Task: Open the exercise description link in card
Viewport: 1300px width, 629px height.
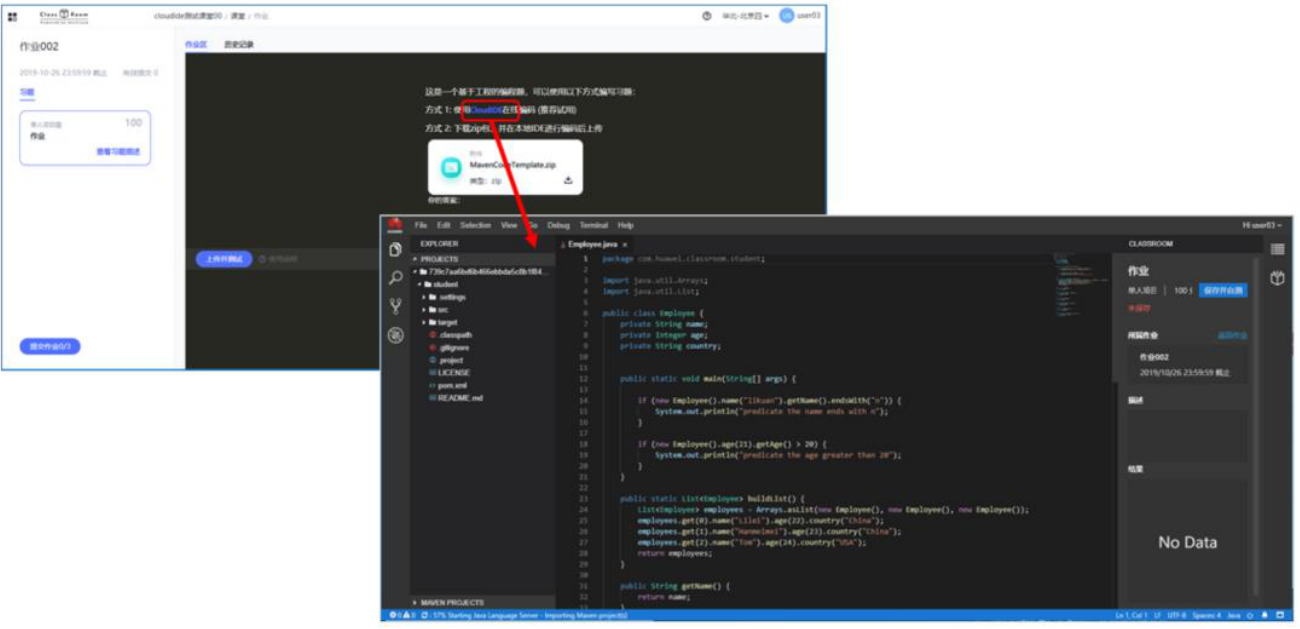Action: 117,152
